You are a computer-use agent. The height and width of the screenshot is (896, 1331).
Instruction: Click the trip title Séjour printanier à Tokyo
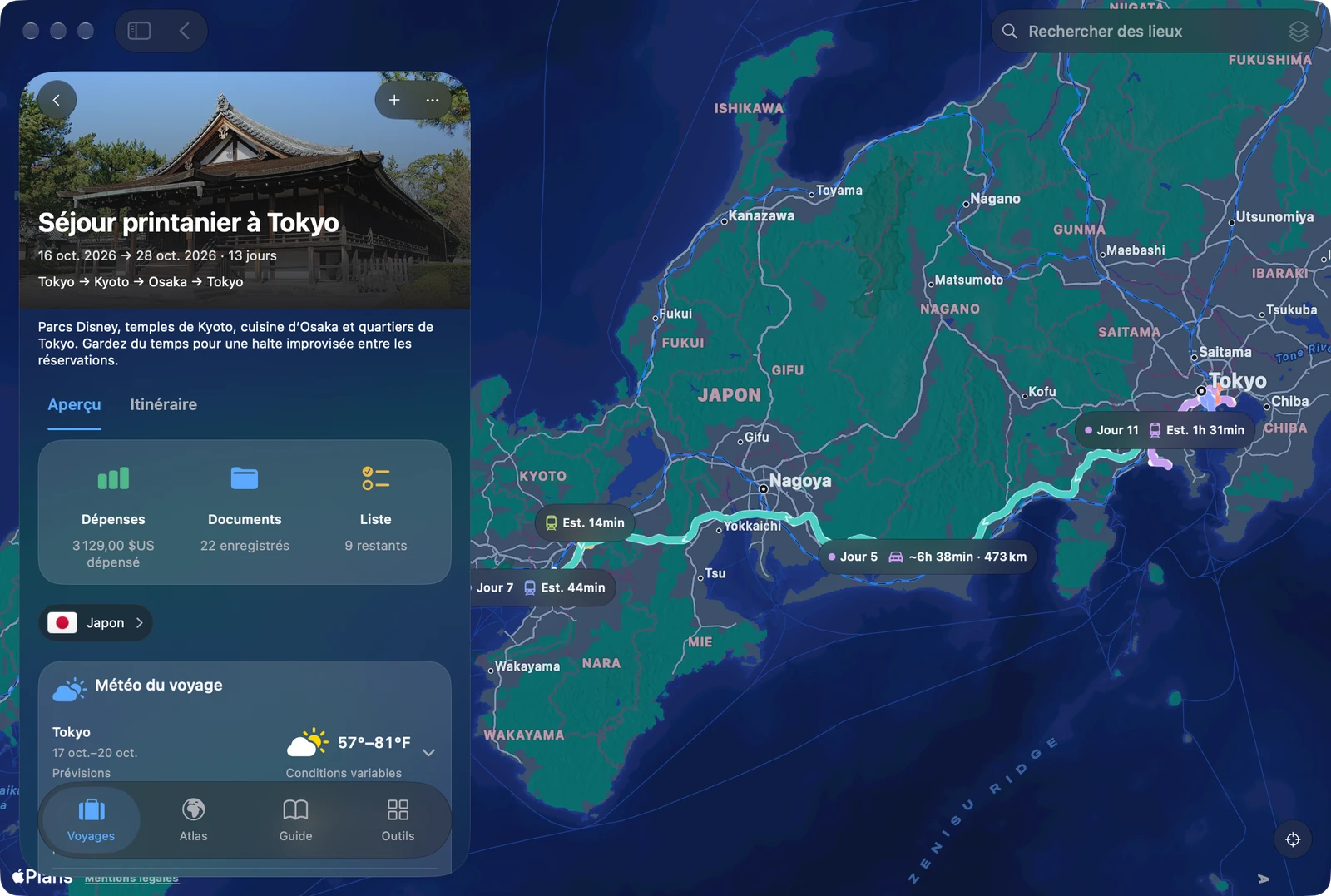click(189, 222)
